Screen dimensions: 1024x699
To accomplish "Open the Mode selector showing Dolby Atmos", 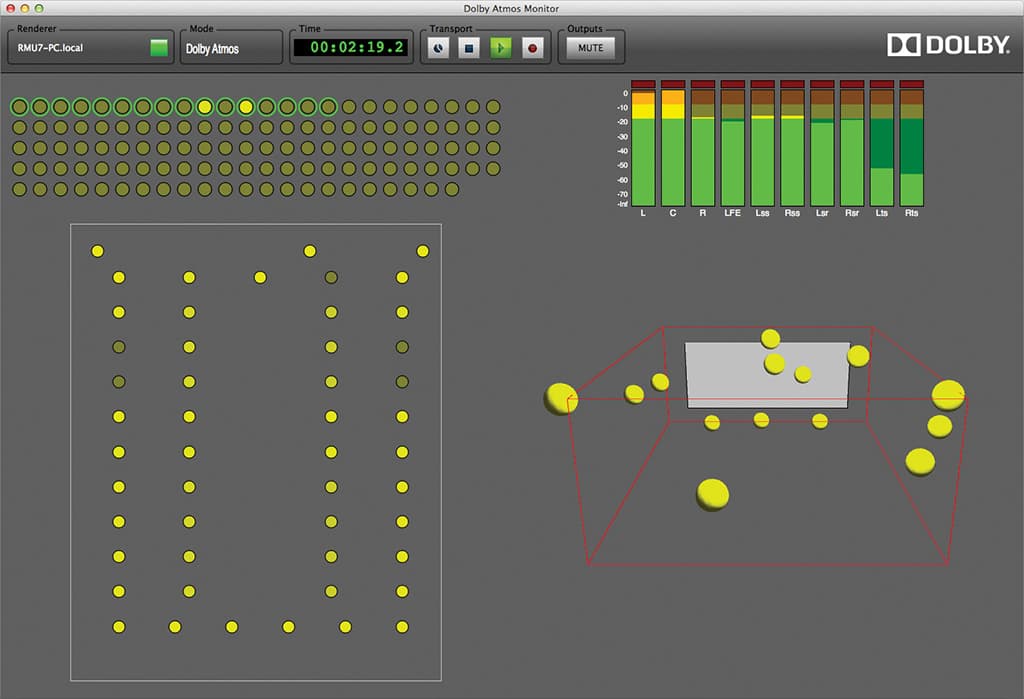I will 231,49.
